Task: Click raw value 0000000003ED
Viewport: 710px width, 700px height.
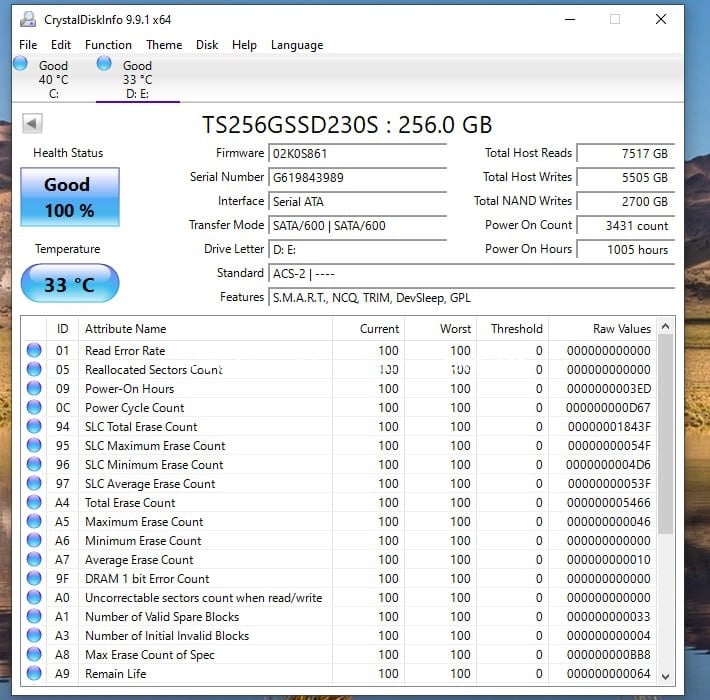Action: point(609,388)
